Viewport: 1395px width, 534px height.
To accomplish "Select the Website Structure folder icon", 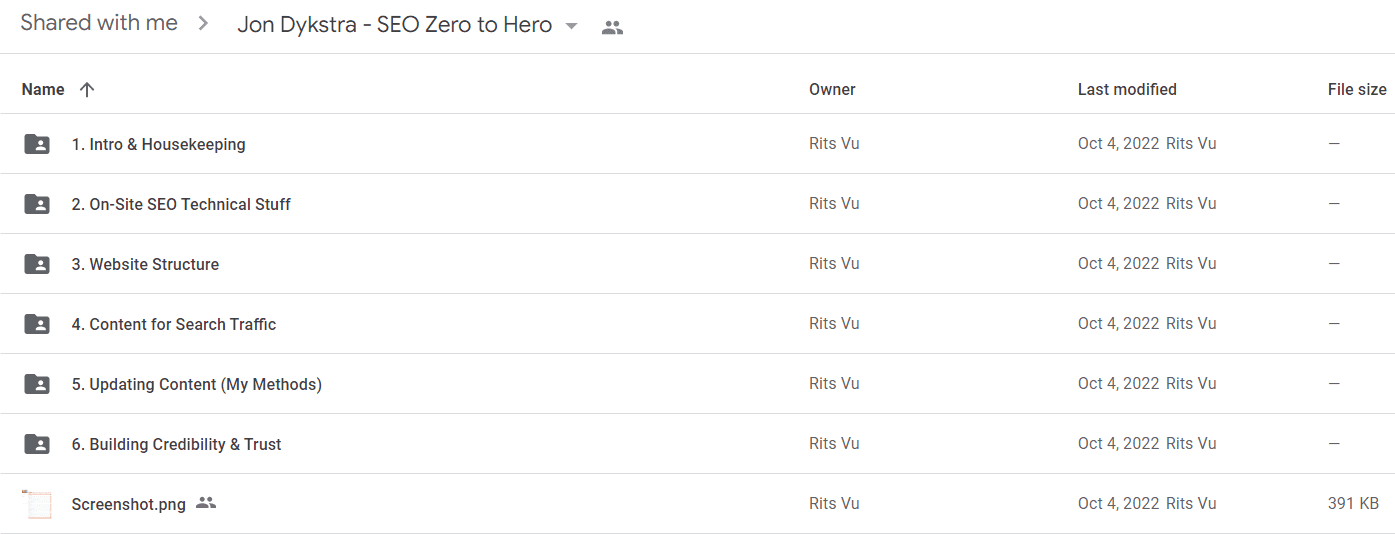I will [x=37, y=264].
